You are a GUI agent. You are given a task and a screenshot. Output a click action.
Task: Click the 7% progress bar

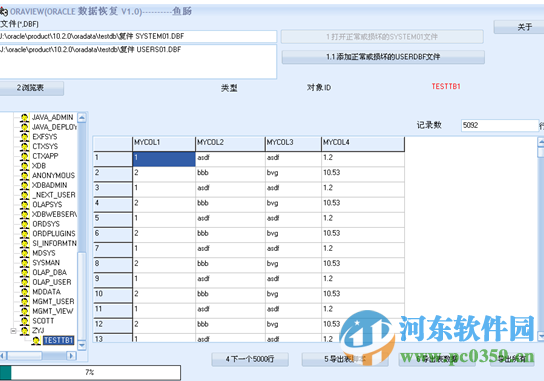(90, 372)
